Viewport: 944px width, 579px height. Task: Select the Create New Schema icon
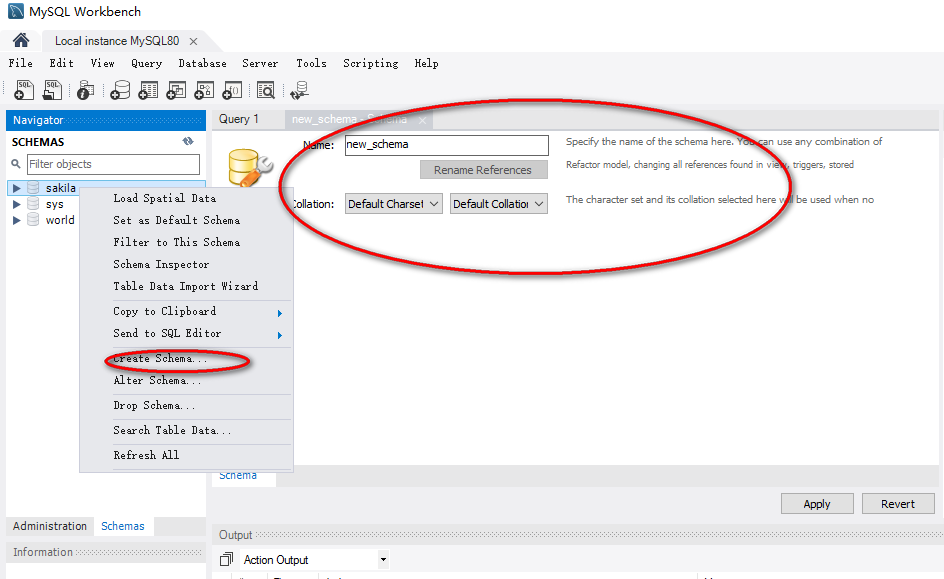pyautogui.click(x=119, y=90)
